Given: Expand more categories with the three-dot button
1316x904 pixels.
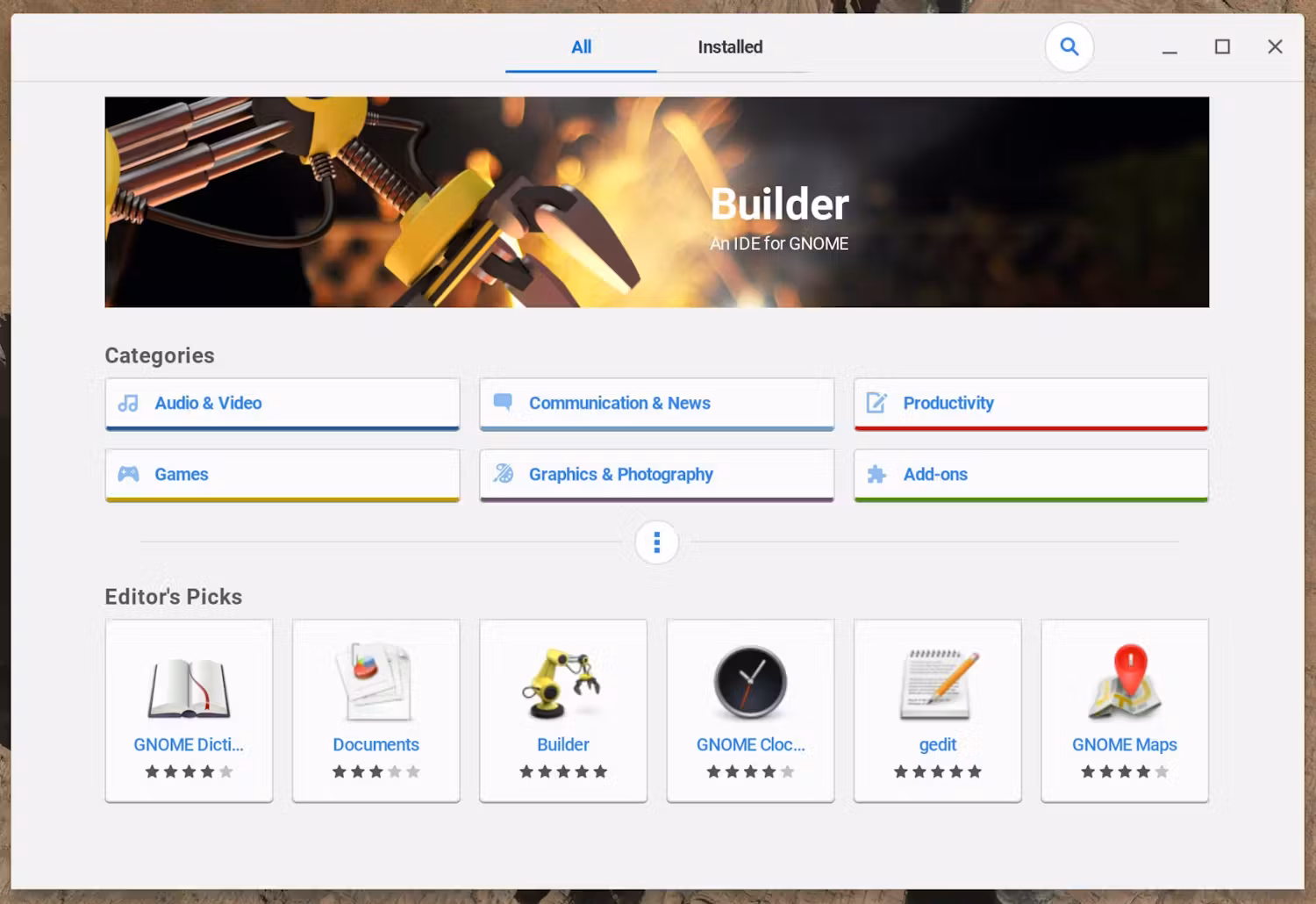Looking at the screenshot, I should (x=656, y=542).
